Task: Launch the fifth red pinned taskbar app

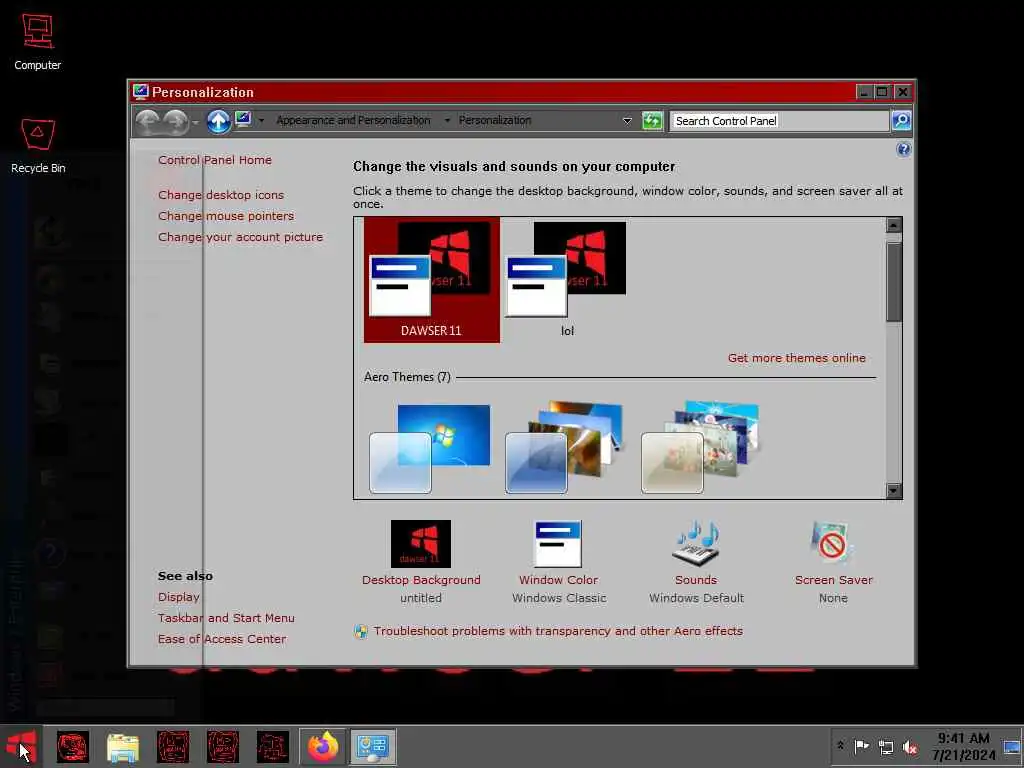Action: 272,747
